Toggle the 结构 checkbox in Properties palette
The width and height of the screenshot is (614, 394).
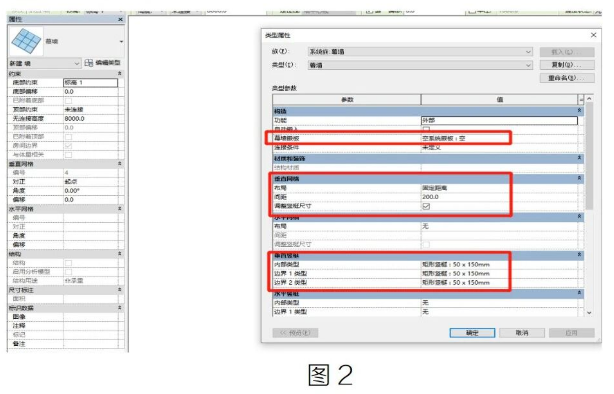pyautogui.click(x=69, y=263)
